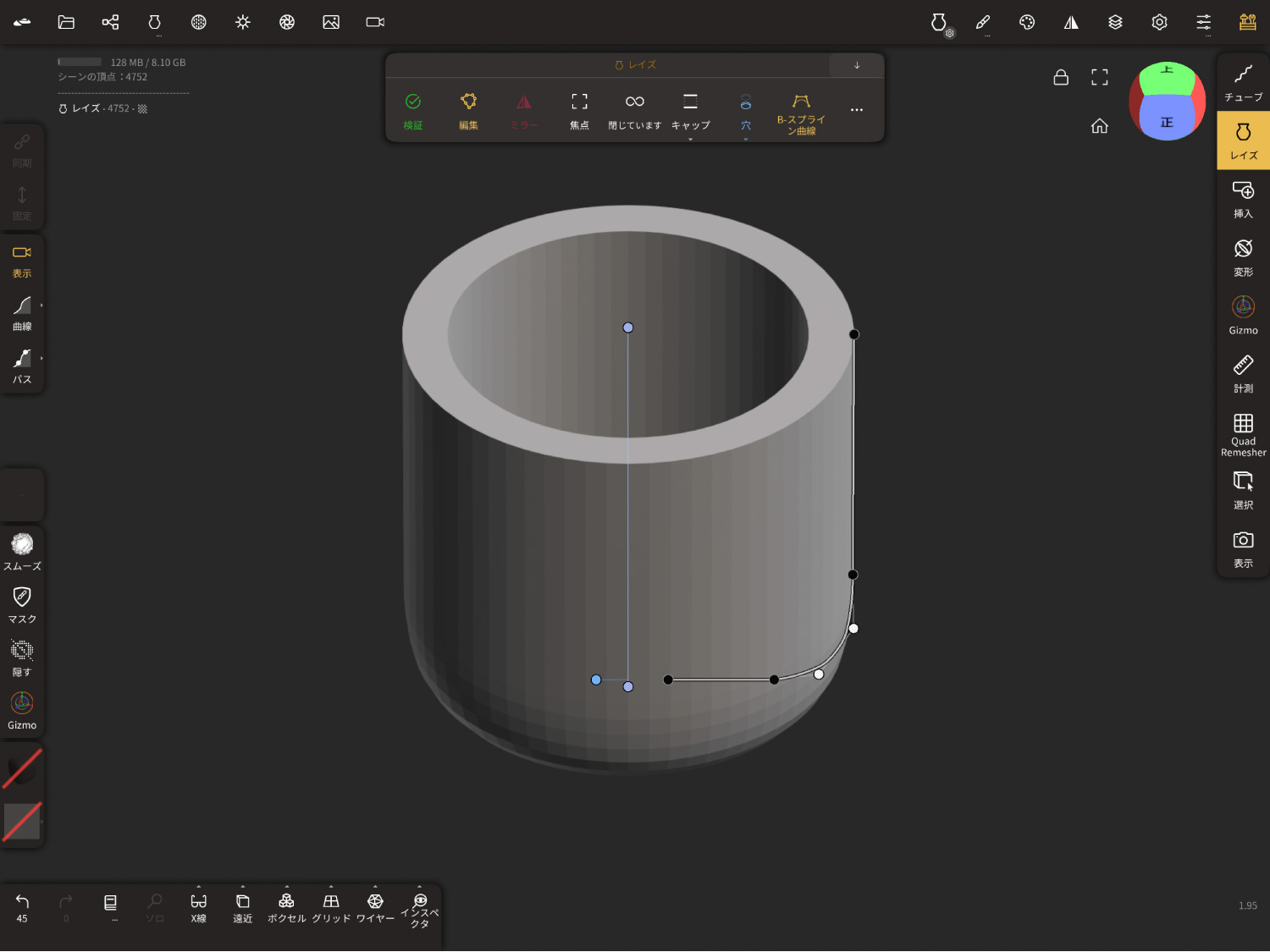Open the layers menu in top bar
The image size is (1270, 952).
click(1115, 22)
